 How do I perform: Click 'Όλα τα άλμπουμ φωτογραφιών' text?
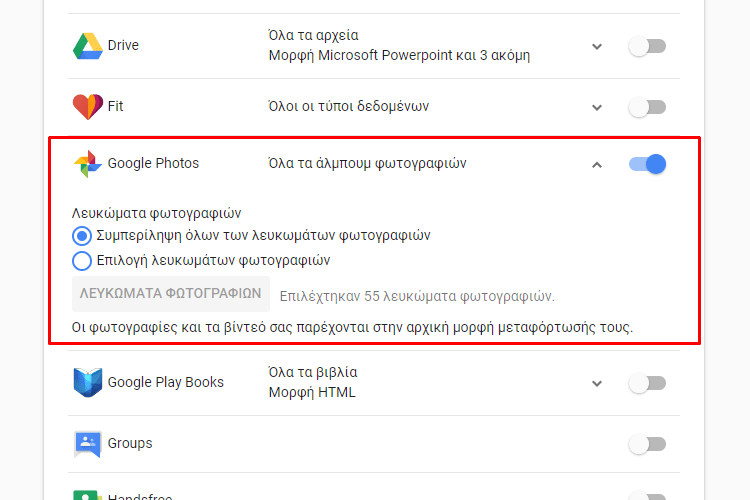(367, 164)
